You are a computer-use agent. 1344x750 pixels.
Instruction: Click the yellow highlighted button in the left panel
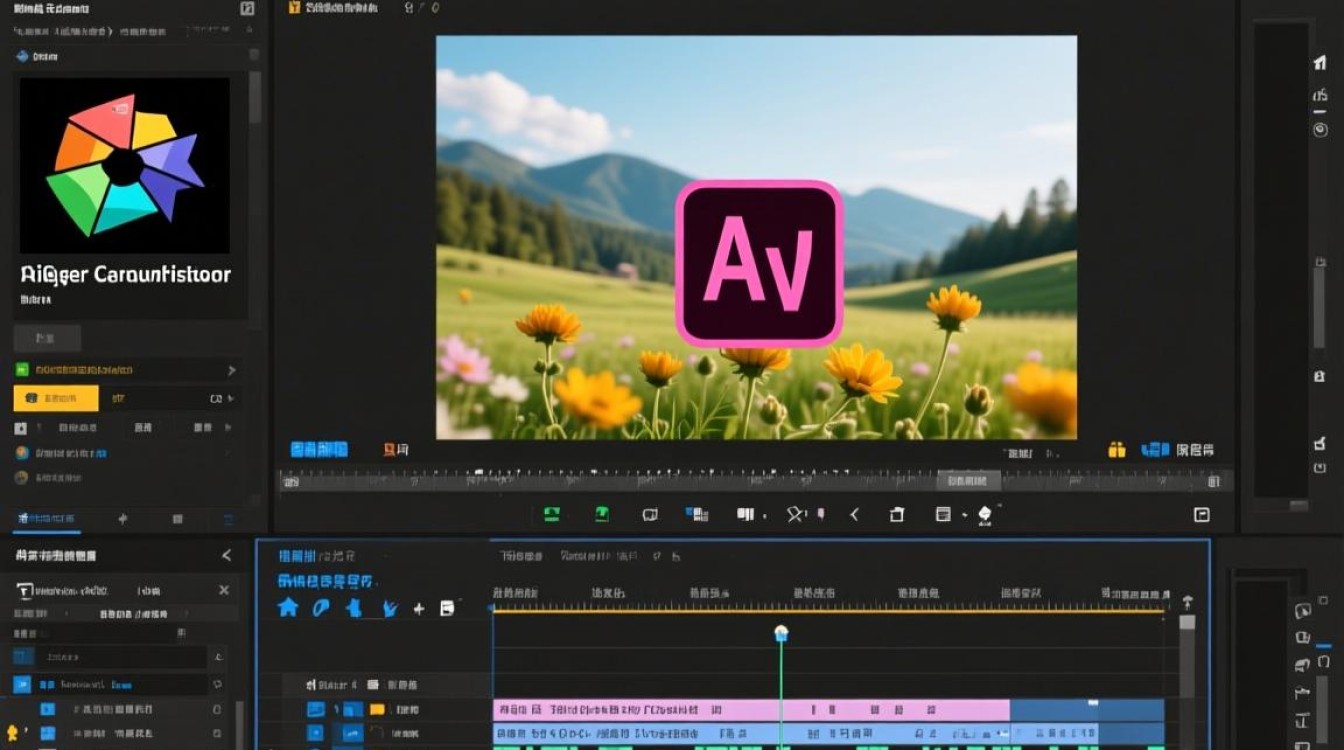pos(56,398)
